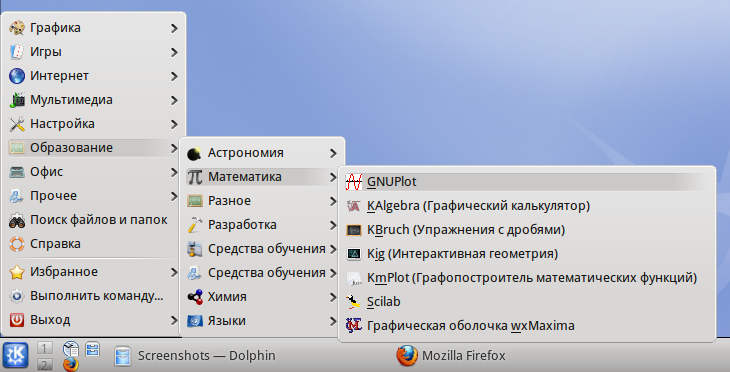This screenshot has width=730, height=372.
Task: Expand the Избранное submenu arrow
Action: click(174, 272)
